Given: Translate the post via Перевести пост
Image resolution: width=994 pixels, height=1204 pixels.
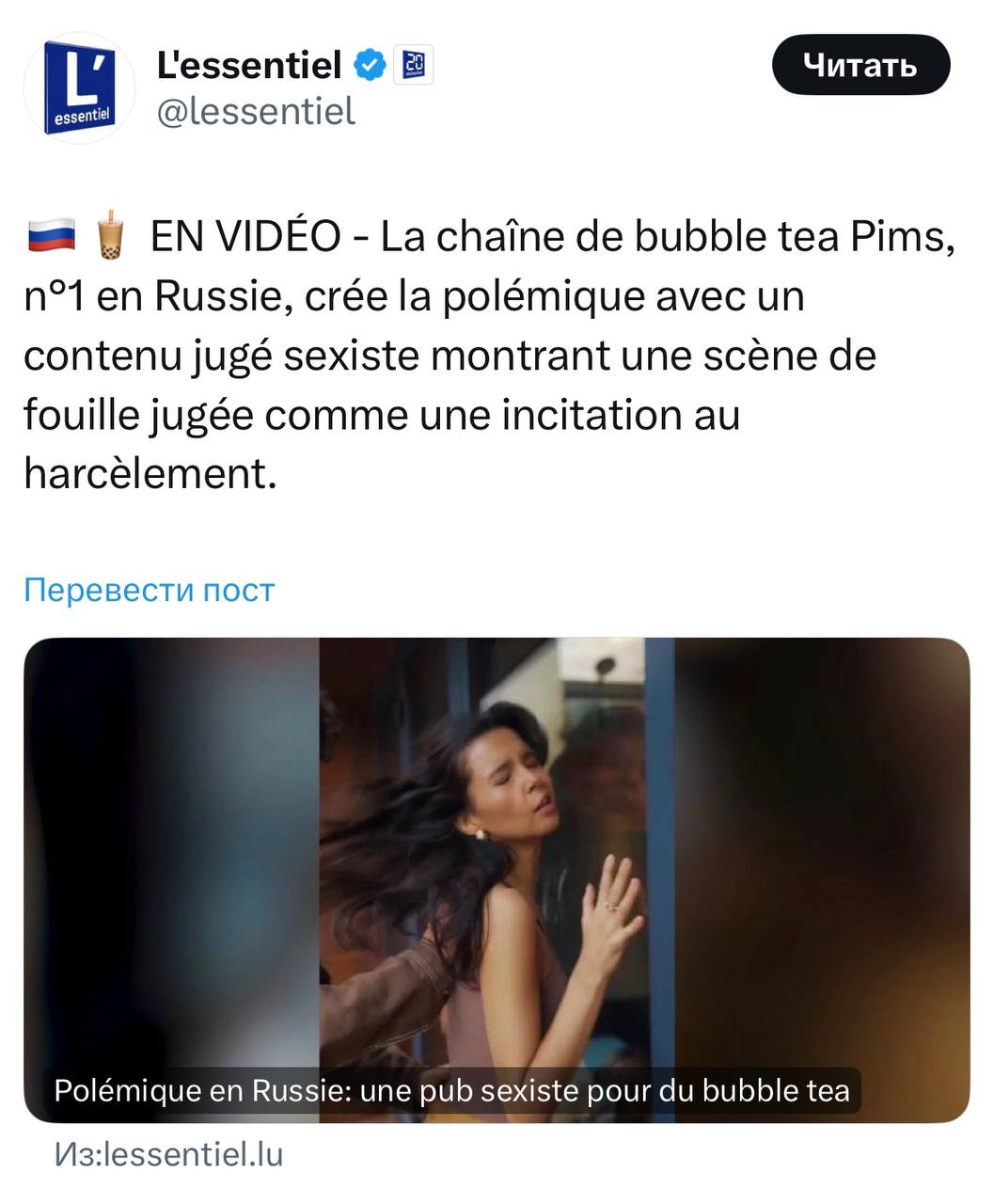Looking at the screenshot, I should [x=150, y=590].
